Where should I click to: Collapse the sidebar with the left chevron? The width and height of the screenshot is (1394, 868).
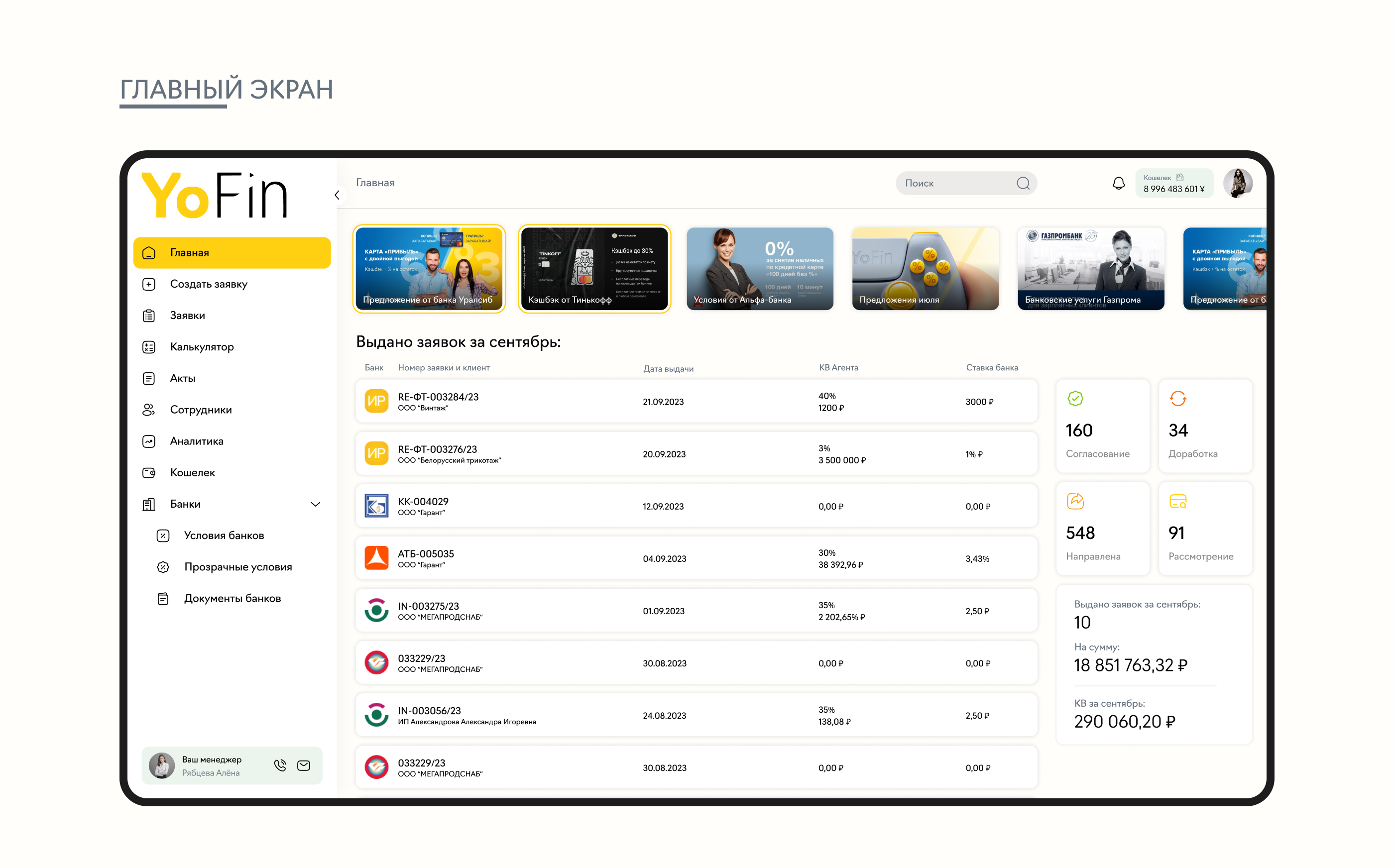click(x=337, y=195)
